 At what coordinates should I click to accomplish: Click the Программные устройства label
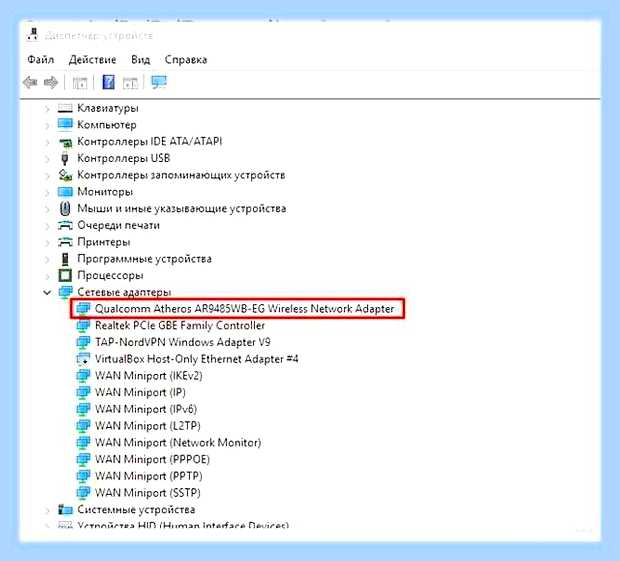[x=144, y=259]
